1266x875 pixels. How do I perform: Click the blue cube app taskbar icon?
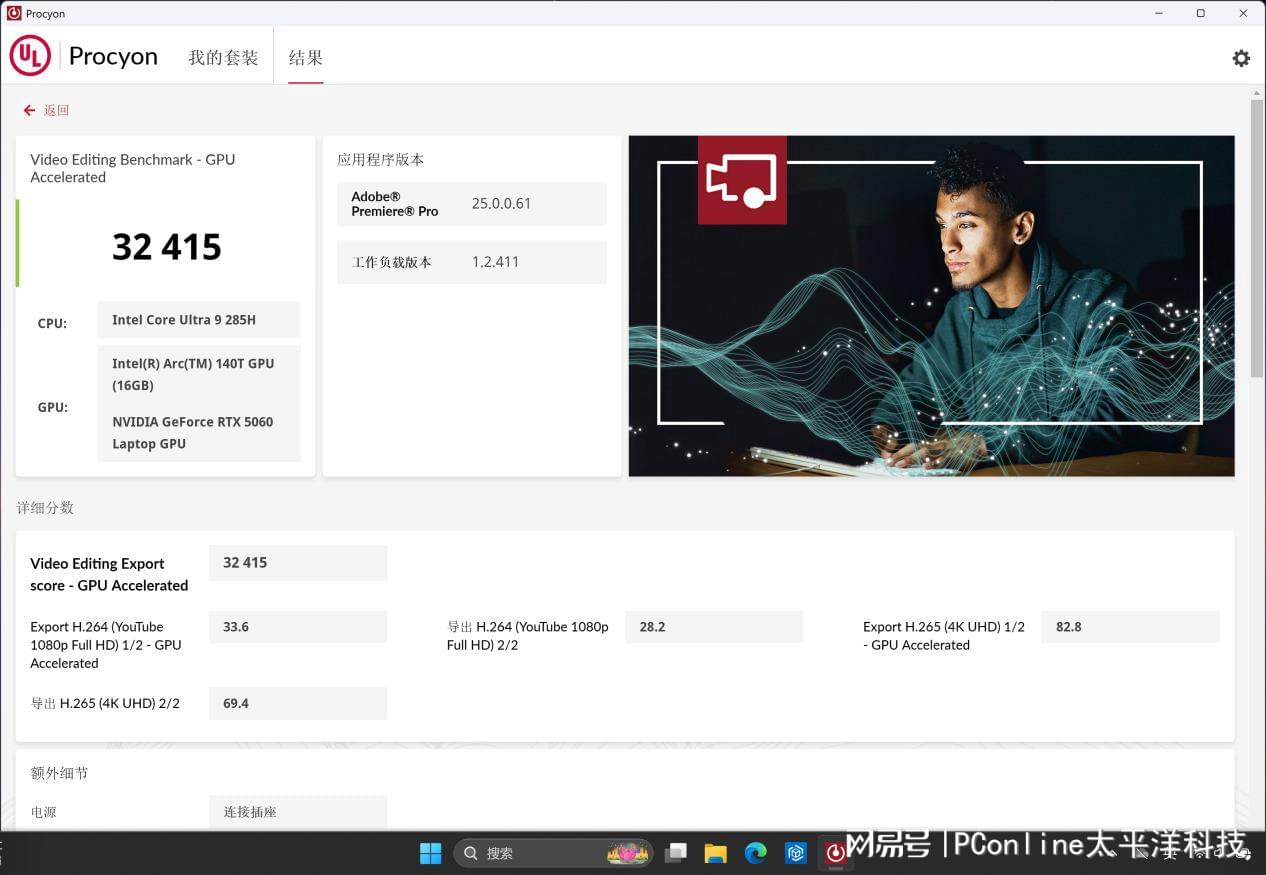795,853
